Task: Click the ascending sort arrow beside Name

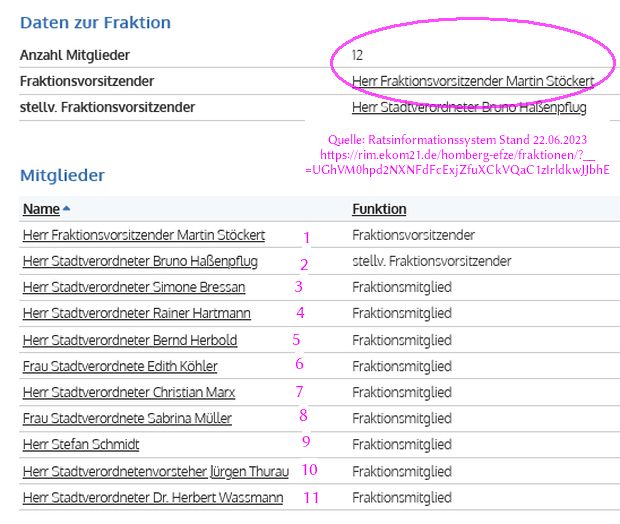Action: 66,208
